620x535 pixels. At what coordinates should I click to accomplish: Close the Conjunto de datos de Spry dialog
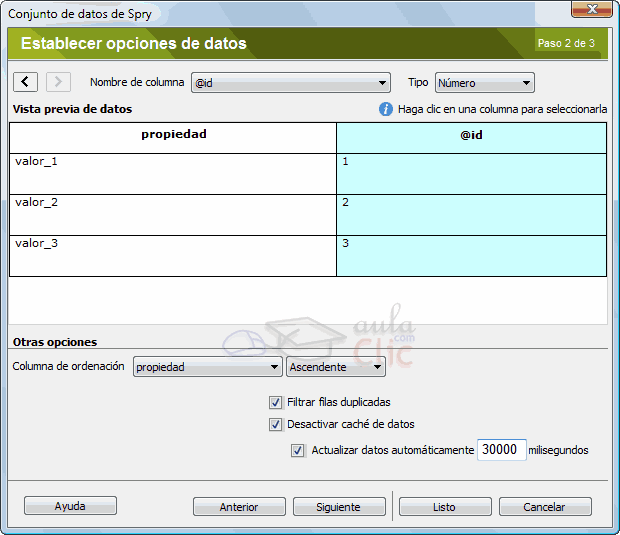tap(592, 10)
